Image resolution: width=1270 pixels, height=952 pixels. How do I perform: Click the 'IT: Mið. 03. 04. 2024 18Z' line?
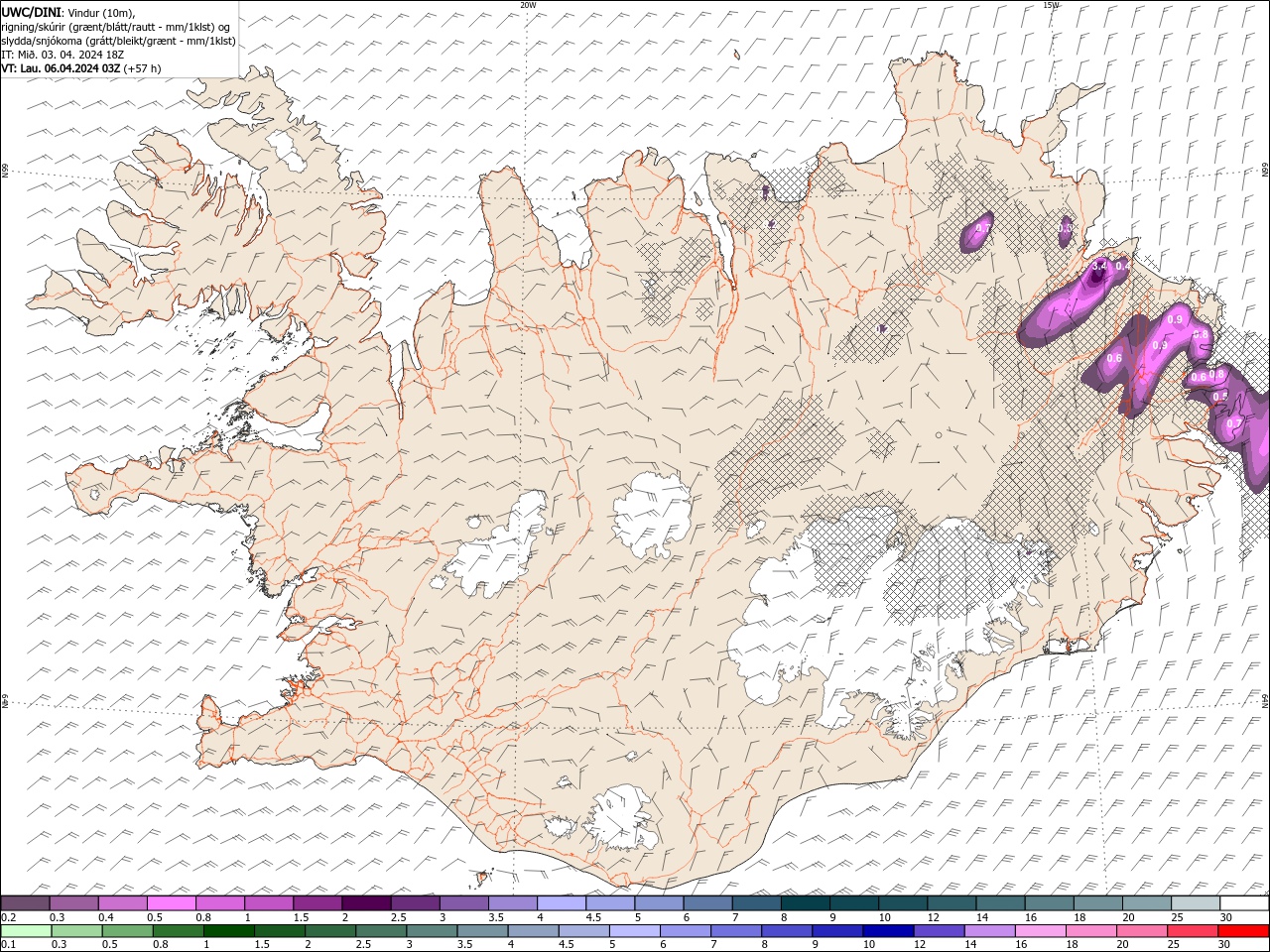pos(63,55)
